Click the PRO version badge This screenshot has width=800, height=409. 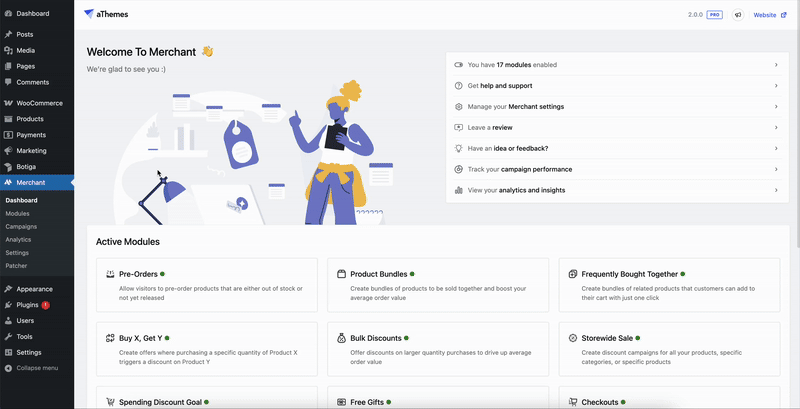714,15
